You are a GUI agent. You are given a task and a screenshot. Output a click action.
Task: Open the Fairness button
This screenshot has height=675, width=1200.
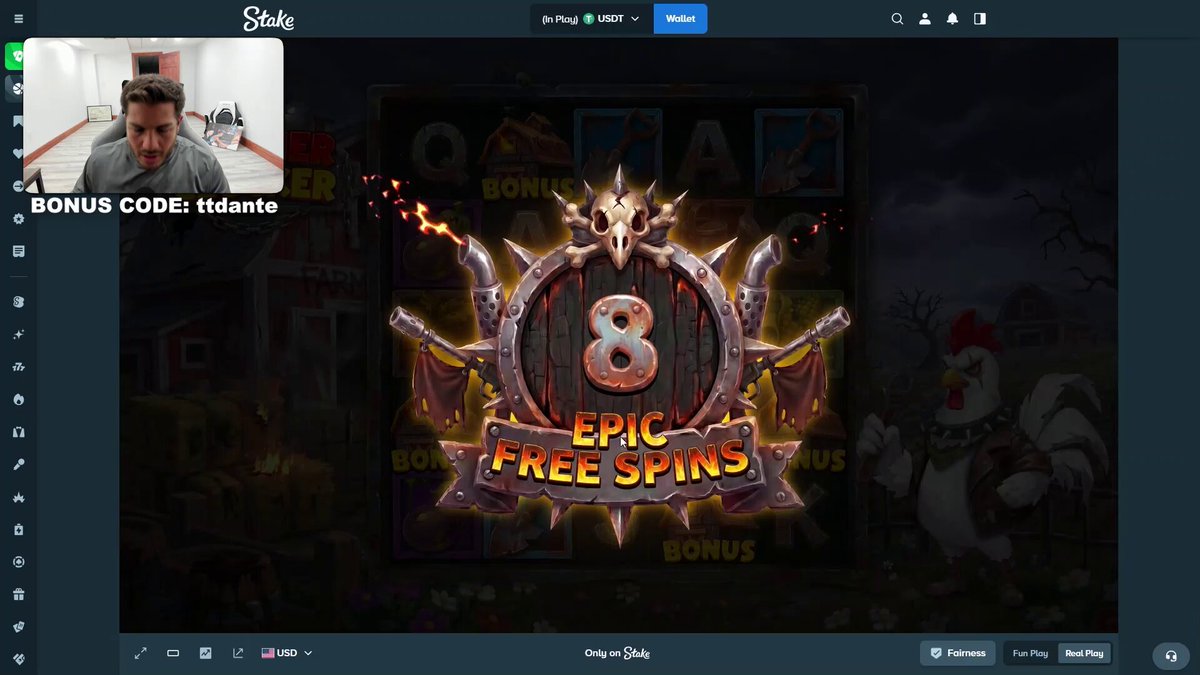pos(958,653)
